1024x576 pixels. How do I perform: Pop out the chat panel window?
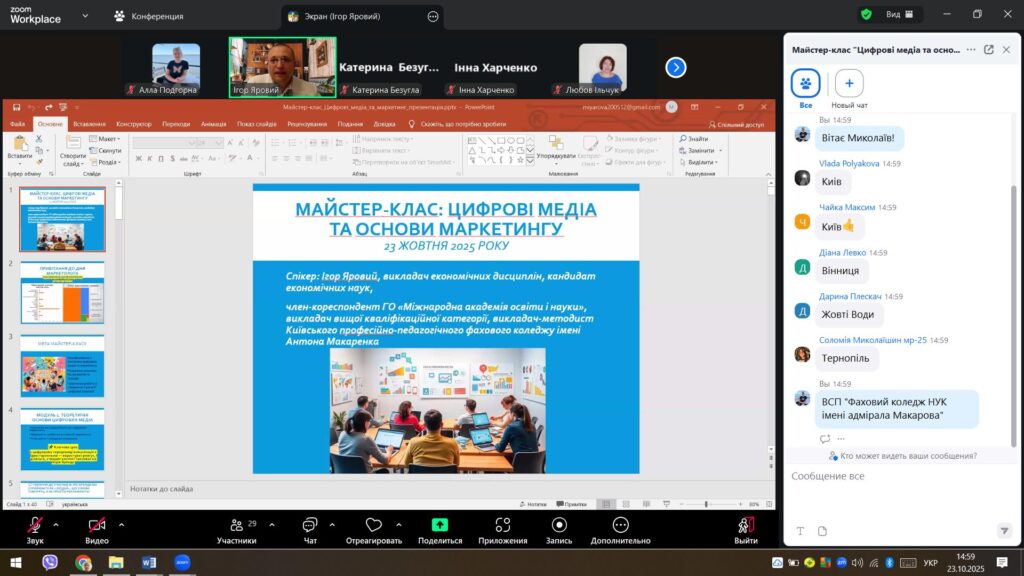point(989,49)
